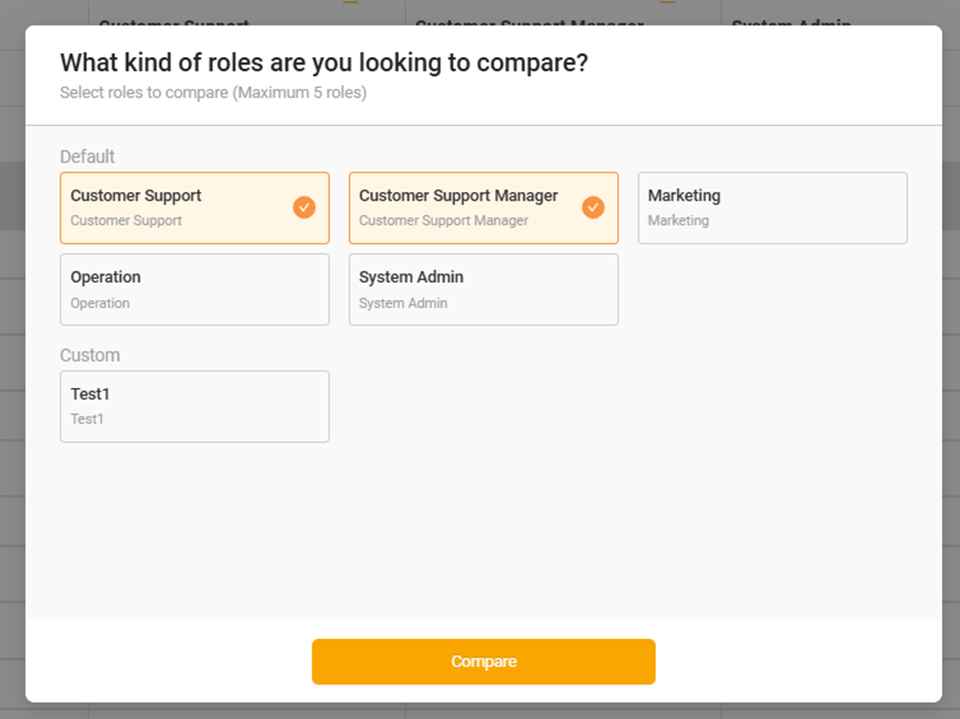Select the Marketing role card
The image size is (960, 719).
click(x=773, y=208)
